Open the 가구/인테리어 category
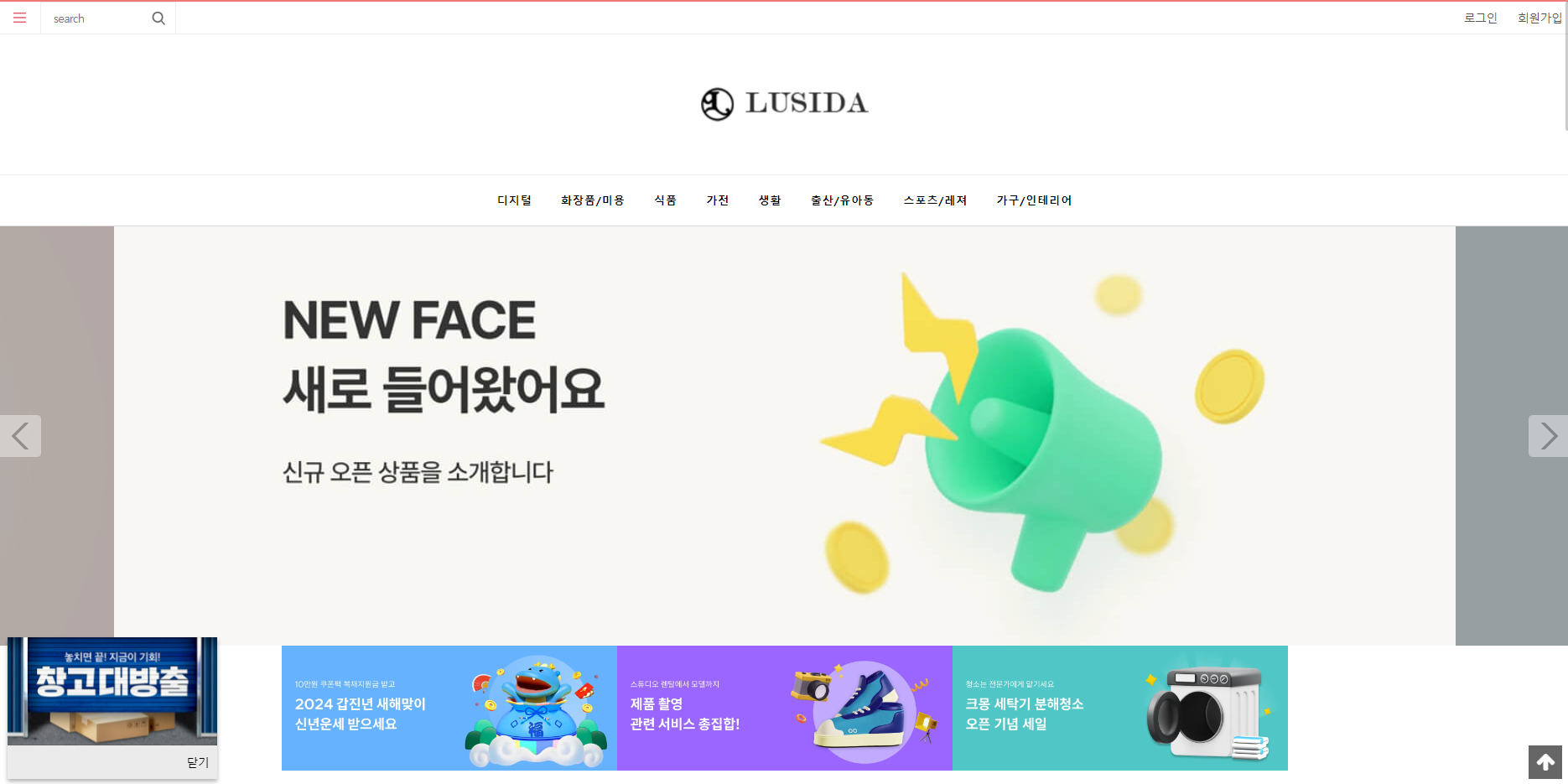1568x784 pixels. [x=1034, y=200]
